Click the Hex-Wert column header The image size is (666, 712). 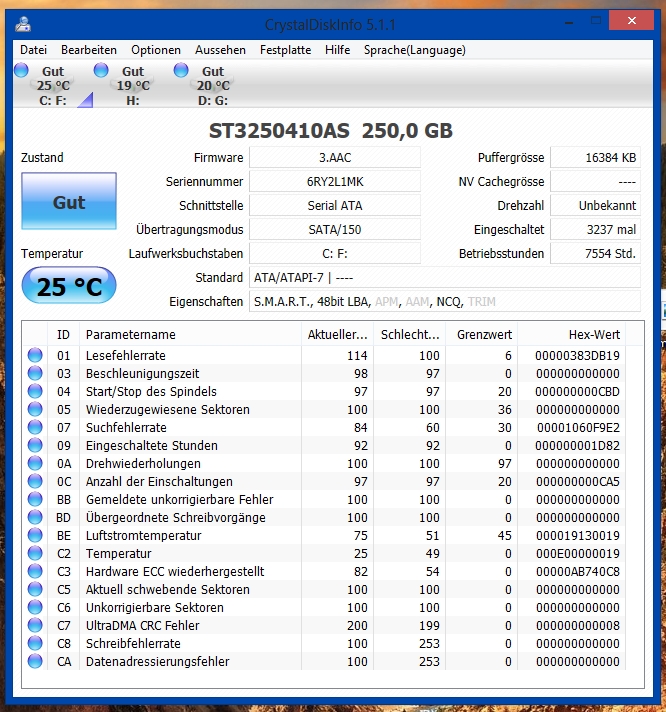click(572, 335)
